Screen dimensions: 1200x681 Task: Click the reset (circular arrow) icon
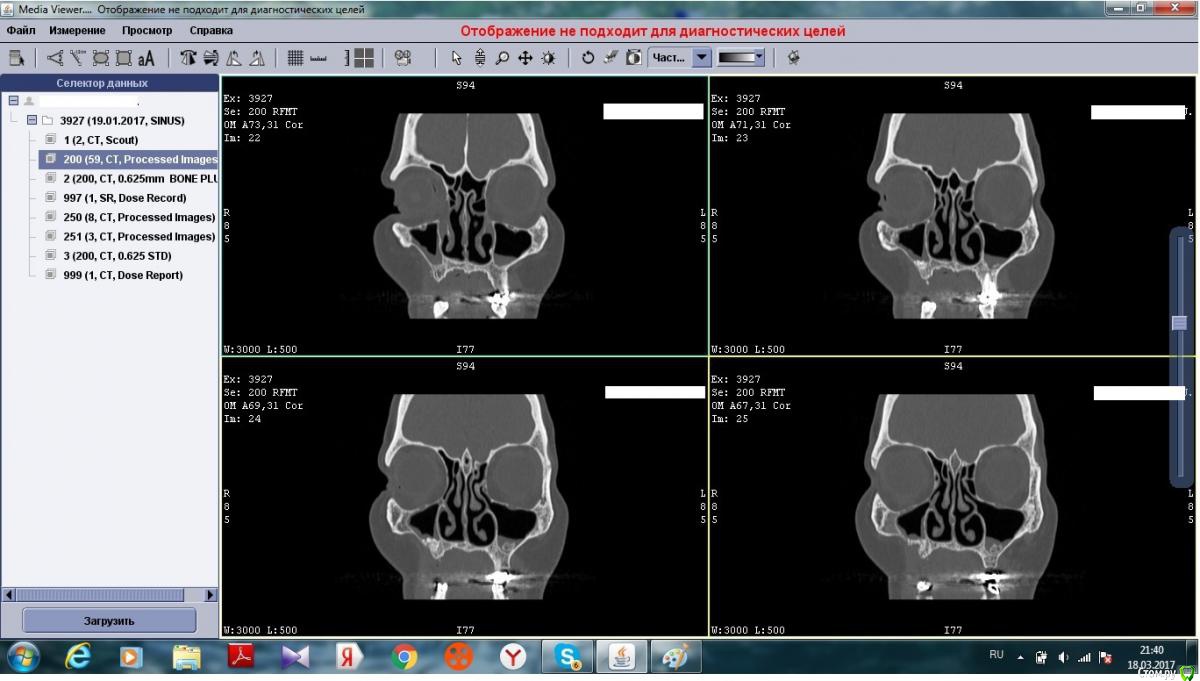pyautogui.click(x=588, y=58)
